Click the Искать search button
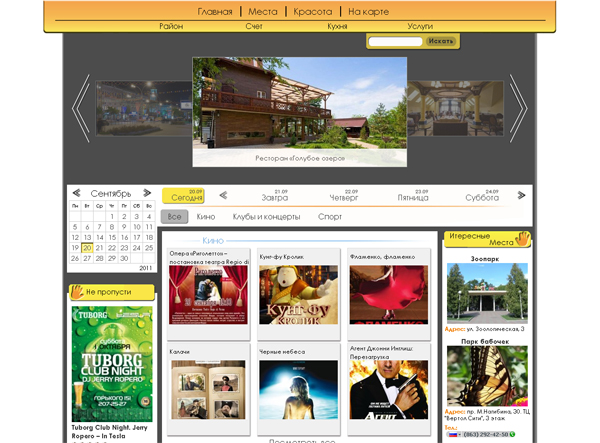600x443 pixels. click(x=440, y=41)
